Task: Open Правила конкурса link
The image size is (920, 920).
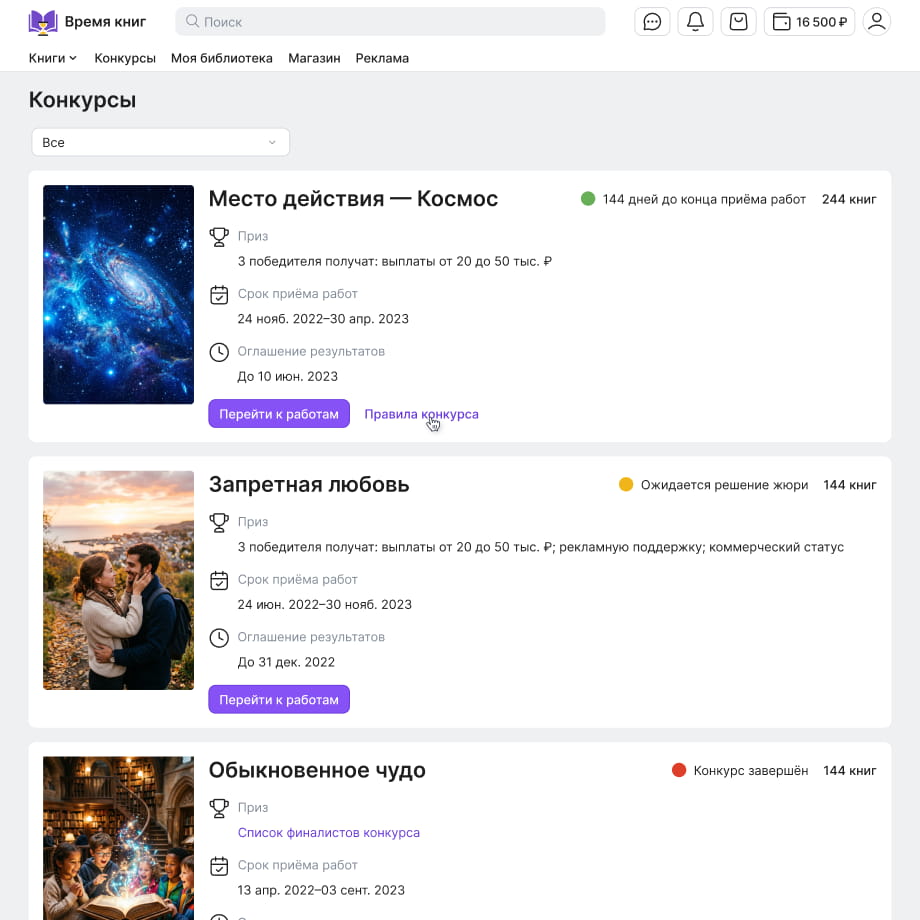Action: click(x=421, y=414)
